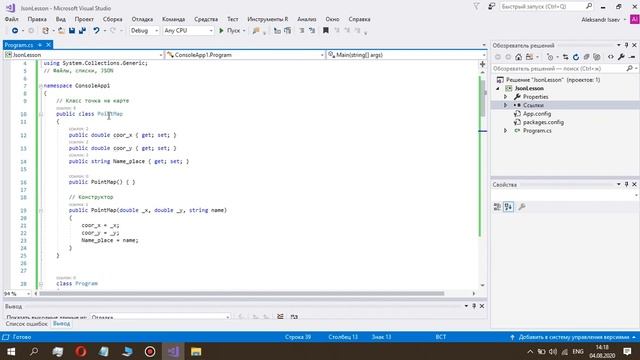Collapse the JsonLesson project node

click(498, 88)
